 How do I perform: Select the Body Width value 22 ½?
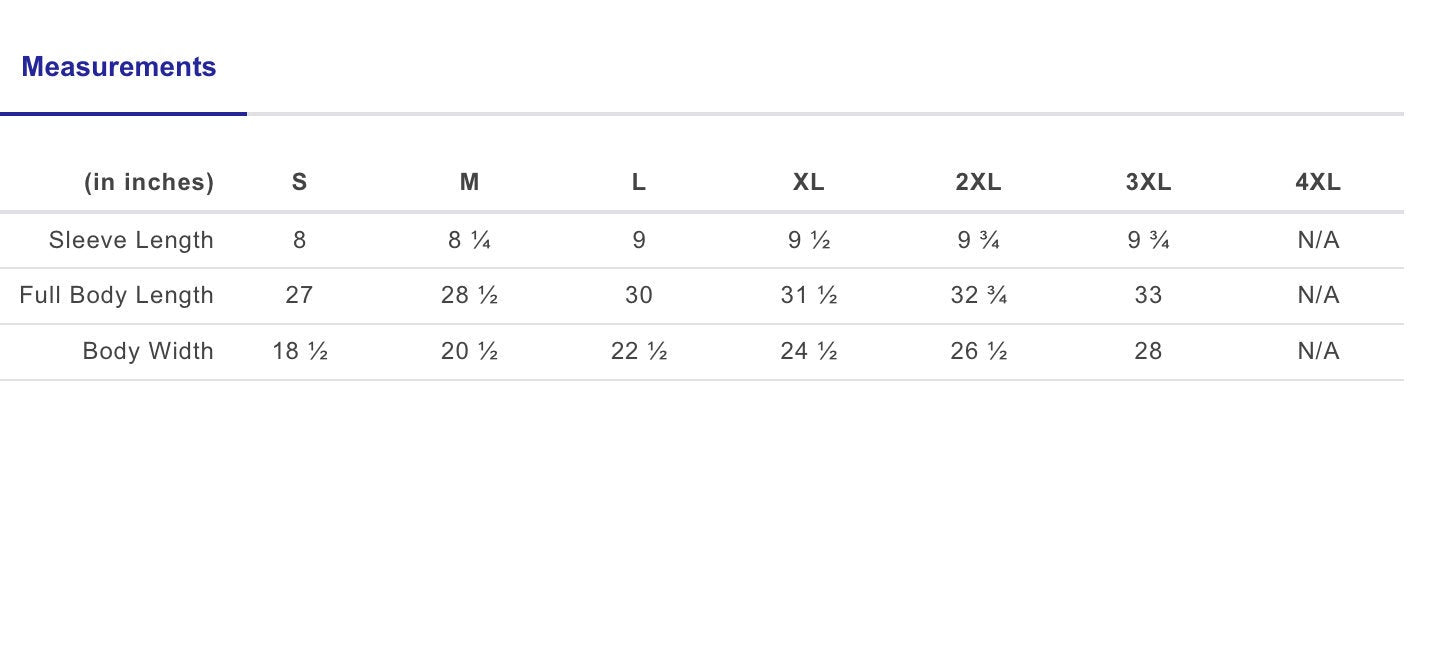click(x=639, y=351)
